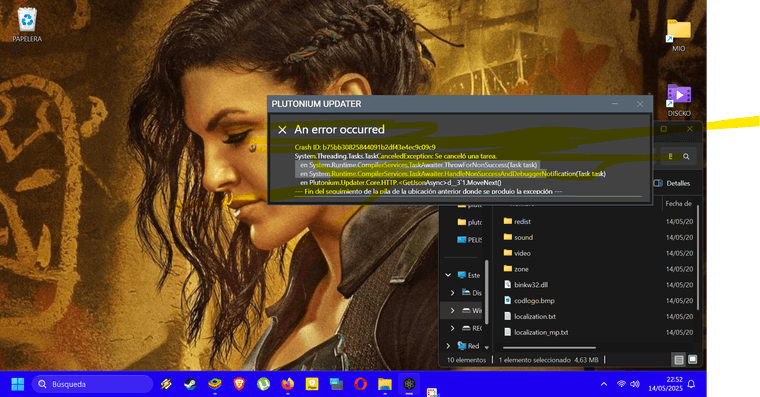Expand the REC drive node in the sidebar
The image size is (760, 397).
[452, 328]
